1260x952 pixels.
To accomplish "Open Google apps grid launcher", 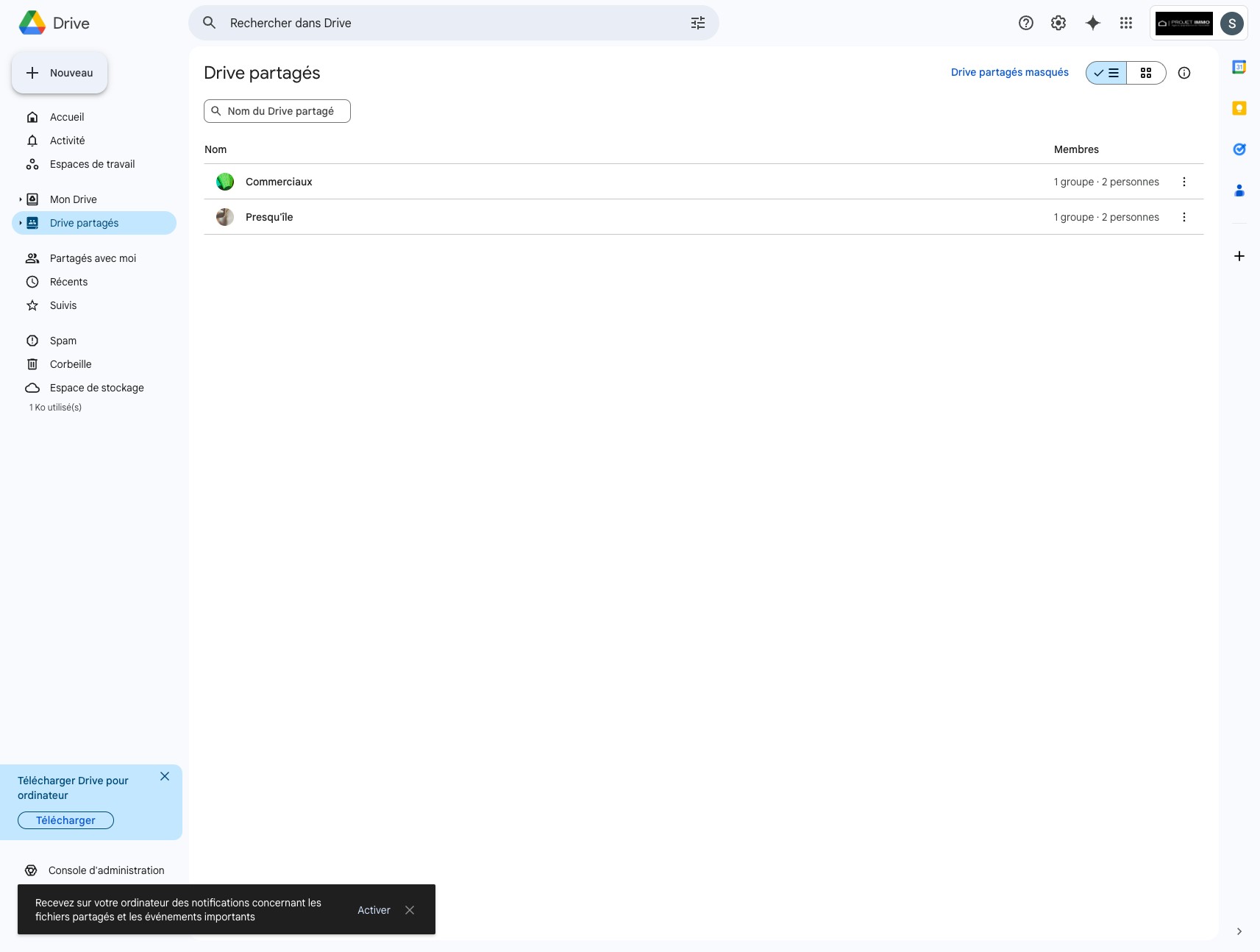I will 1125,23.
